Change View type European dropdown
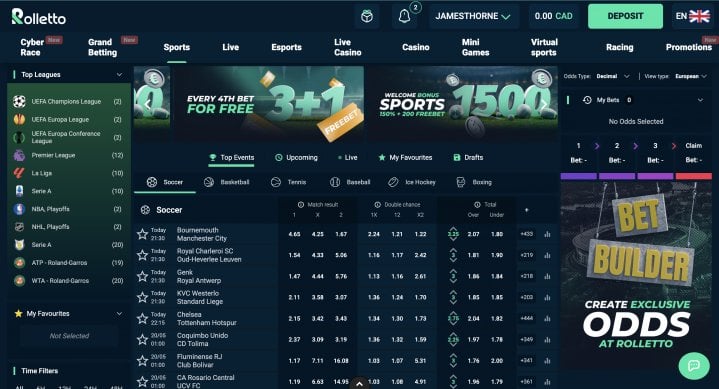 coord(691,76)
